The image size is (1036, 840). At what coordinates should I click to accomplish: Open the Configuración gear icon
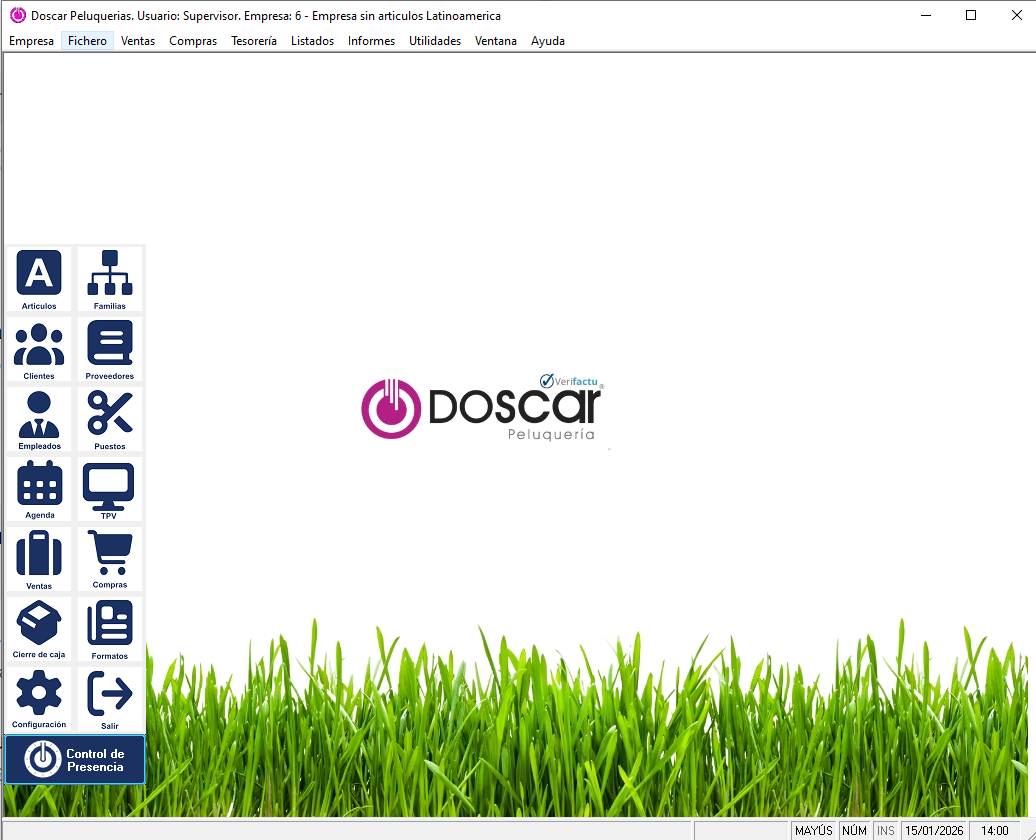point(39,698)
